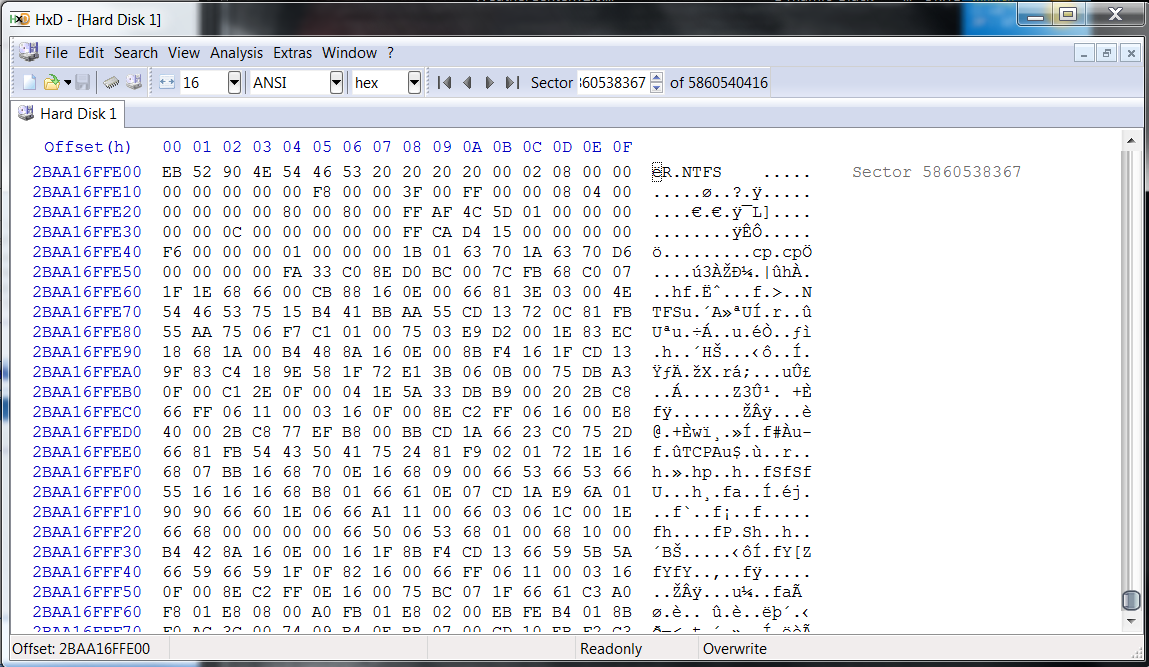Open the bytes-per-row 16 dropdown
The width and height of the screenshot is (1149, 667).
[234, 82]
